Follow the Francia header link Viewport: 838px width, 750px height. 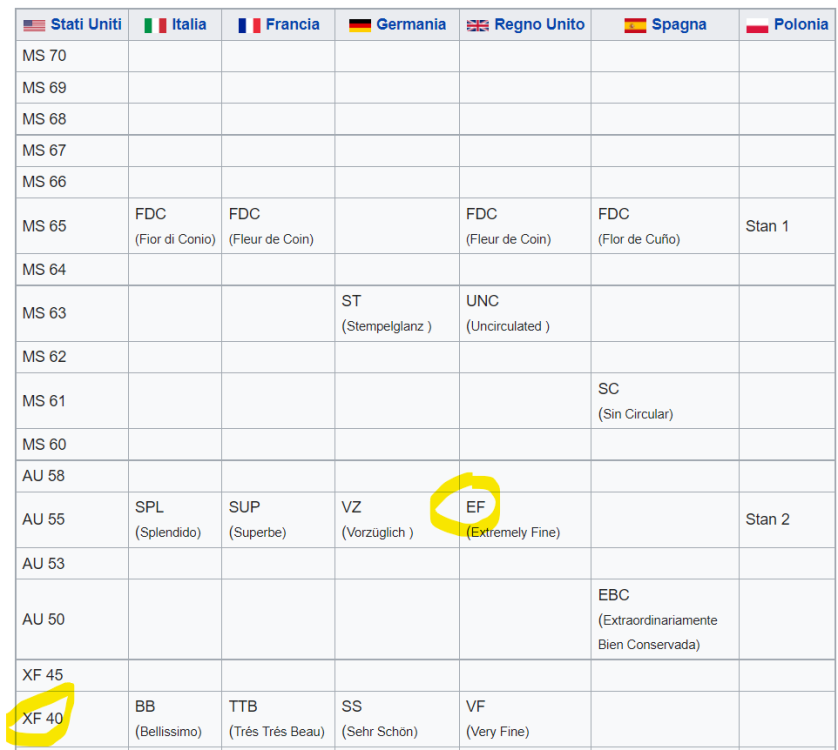tap(292, 24)
